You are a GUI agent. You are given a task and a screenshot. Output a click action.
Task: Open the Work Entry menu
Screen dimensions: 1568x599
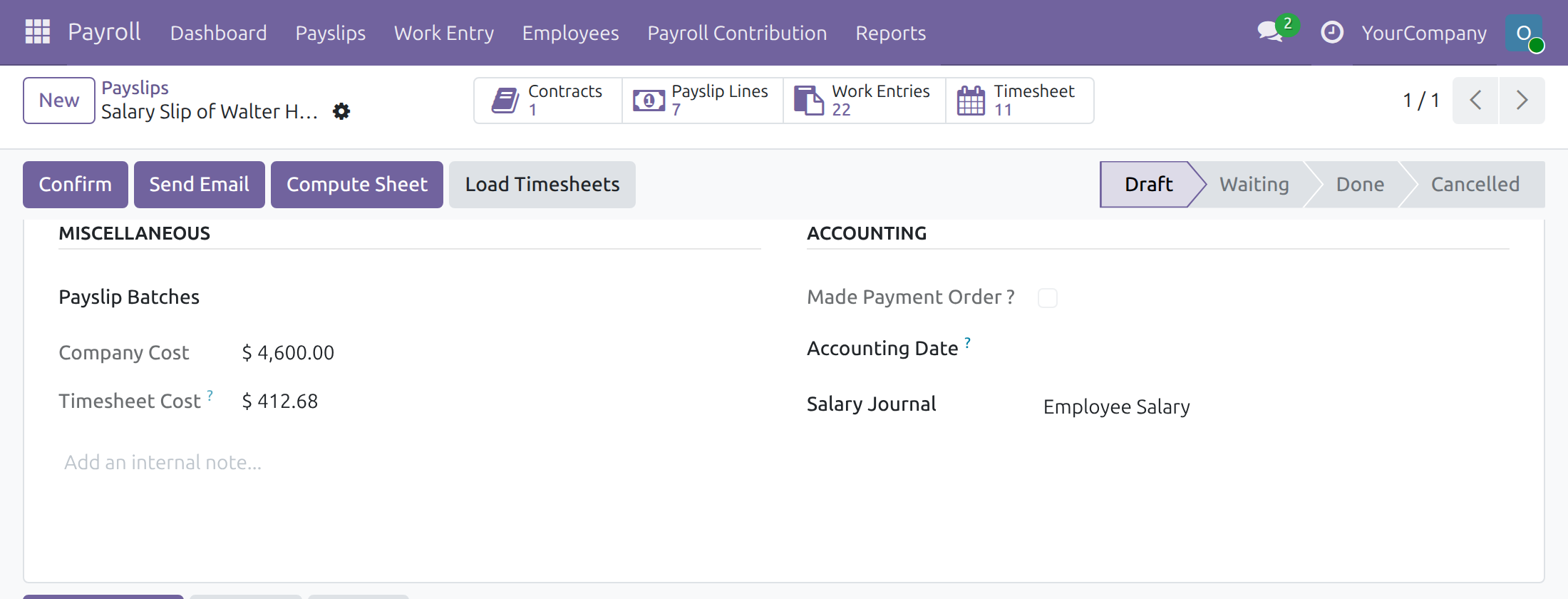click(x=444, y=33)
